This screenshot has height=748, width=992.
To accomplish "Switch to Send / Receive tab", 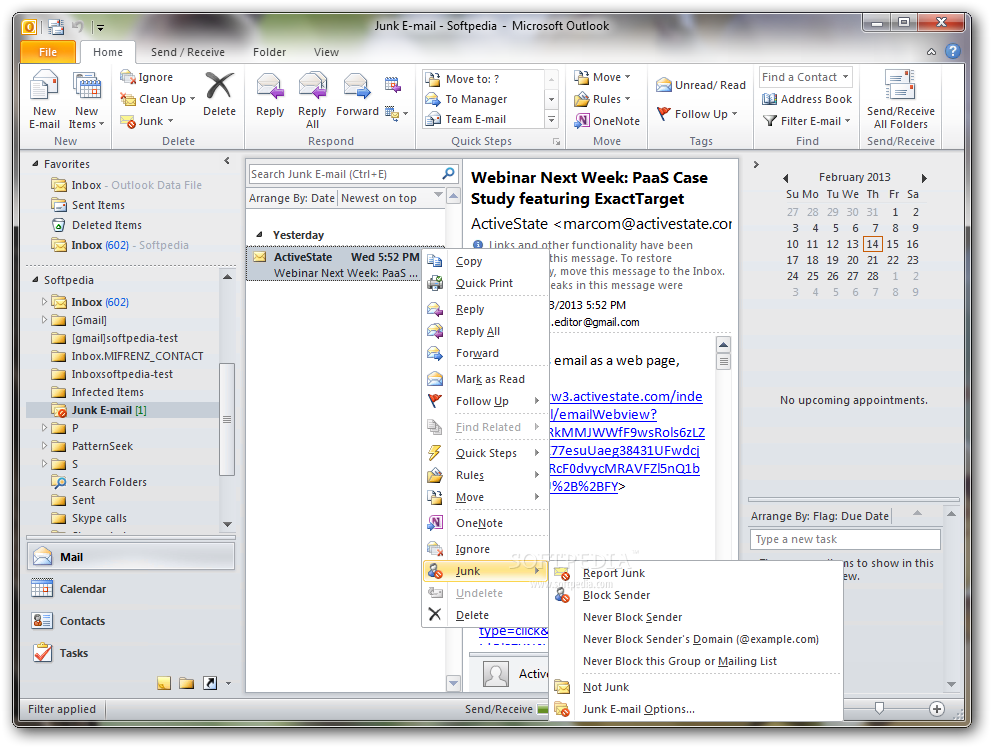I will coord(188,52).
